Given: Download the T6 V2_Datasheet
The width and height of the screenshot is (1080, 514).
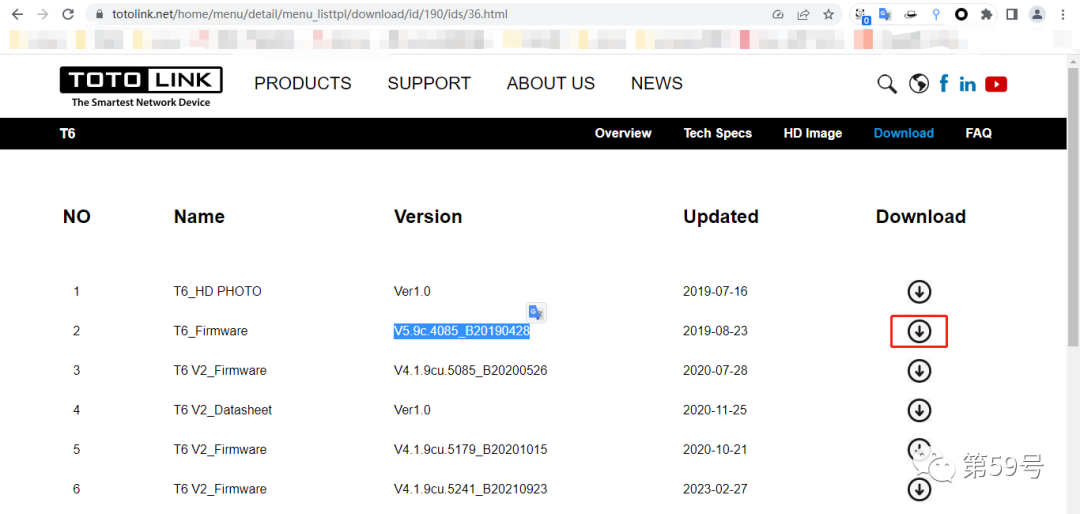Looking at the screenshot, I should click(919, 411).
